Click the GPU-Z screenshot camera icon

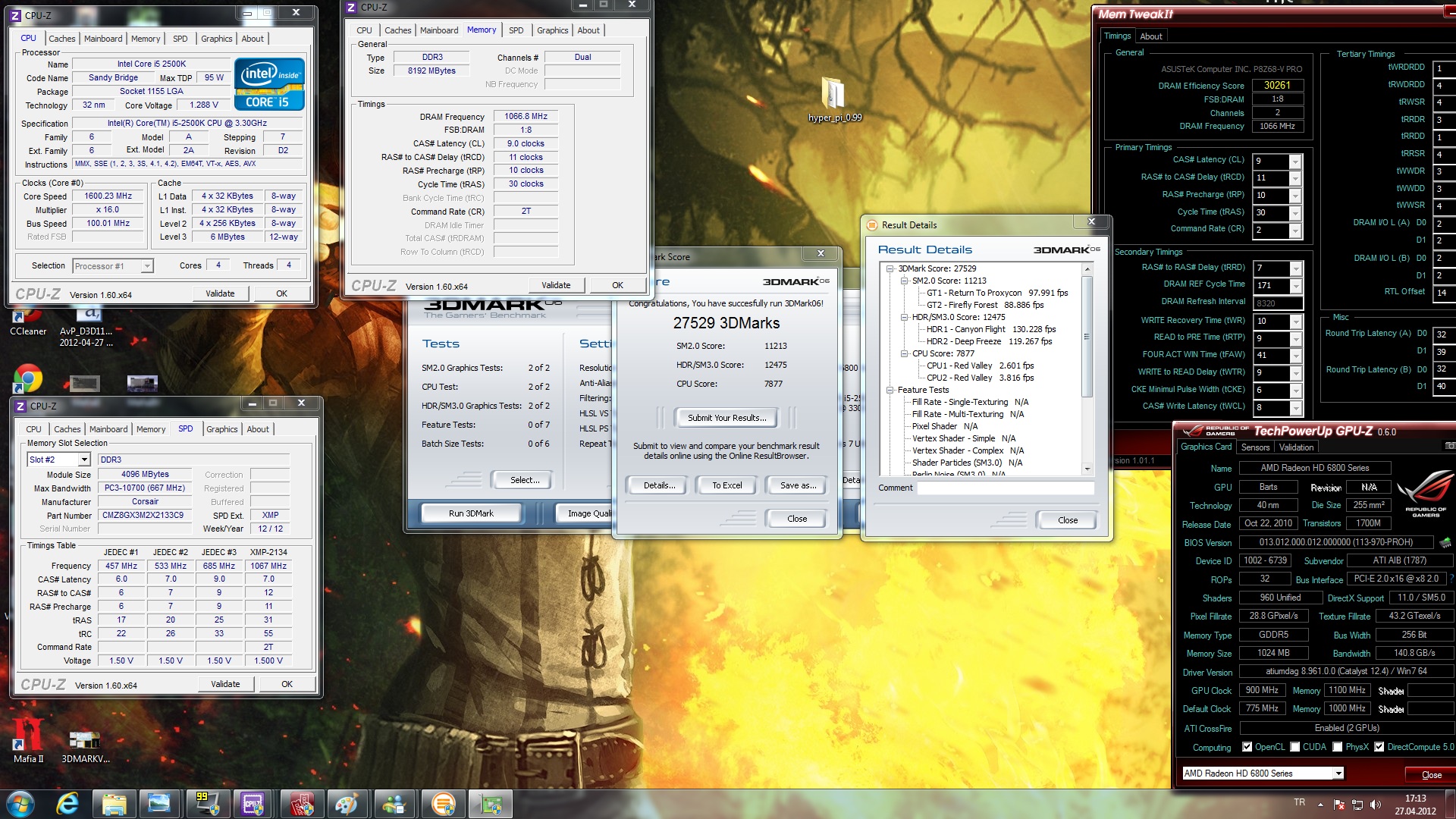coord(1449,446)
